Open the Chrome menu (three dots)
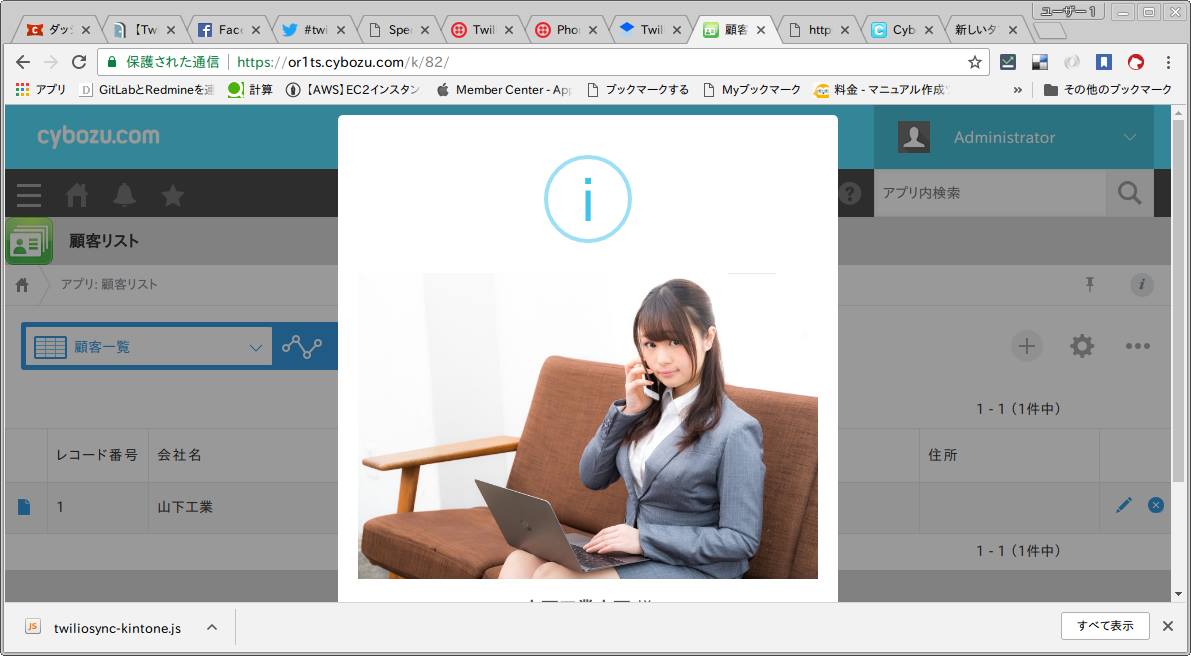 (1168, 62)
